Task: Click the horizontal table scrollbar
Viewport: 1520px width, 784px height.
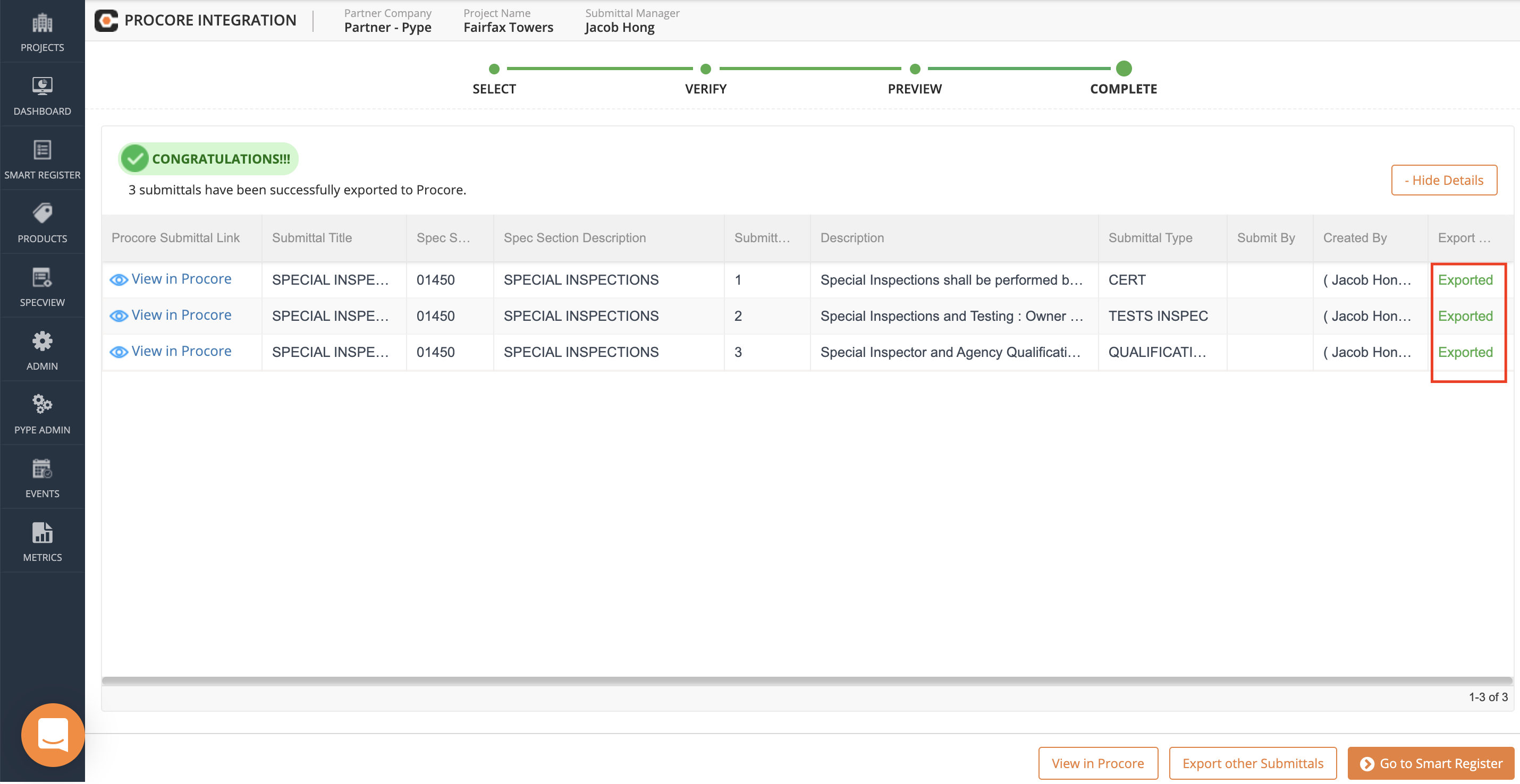Action: [806, 681]
